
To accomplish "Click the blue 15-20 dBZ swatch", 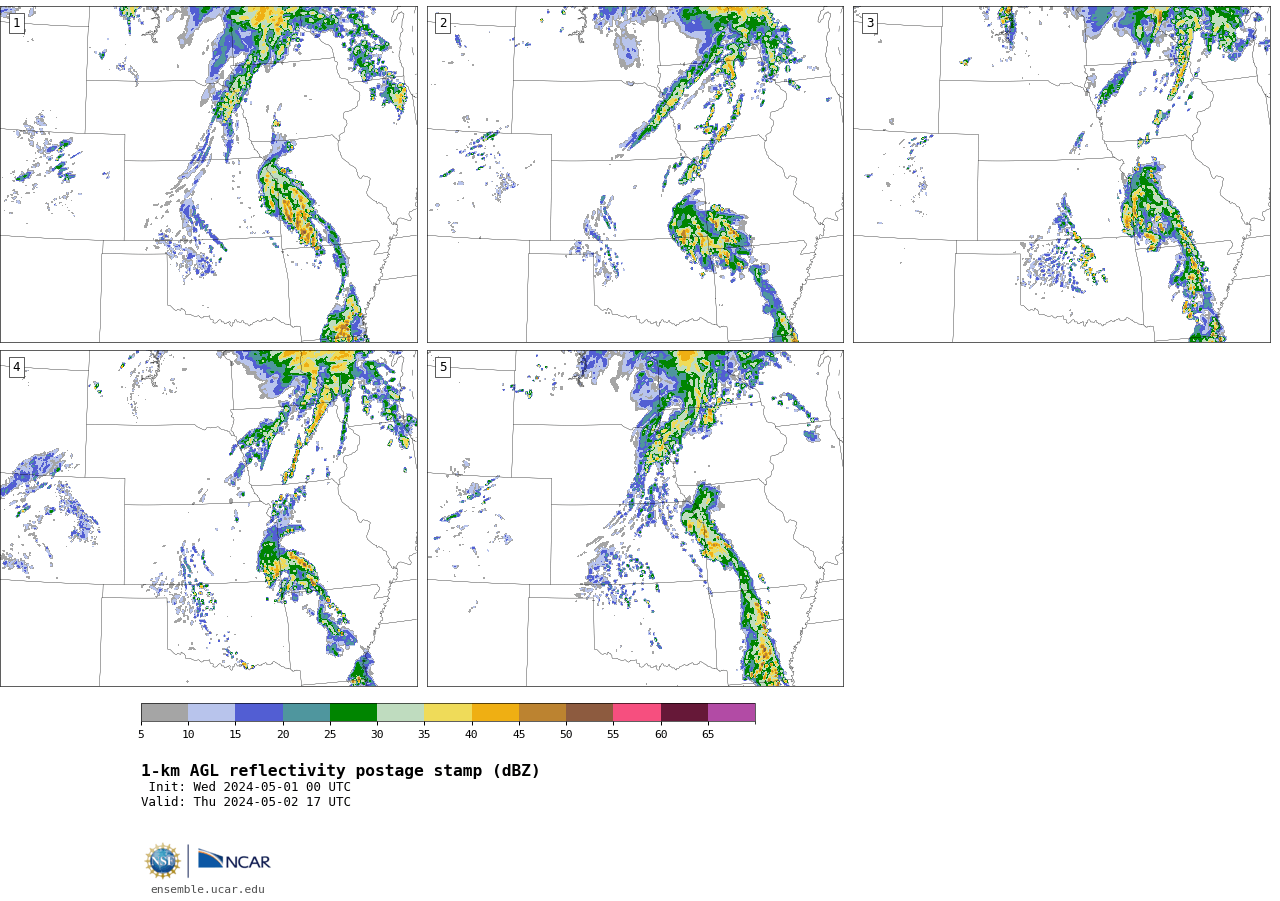I will click(x=259, y=713).
